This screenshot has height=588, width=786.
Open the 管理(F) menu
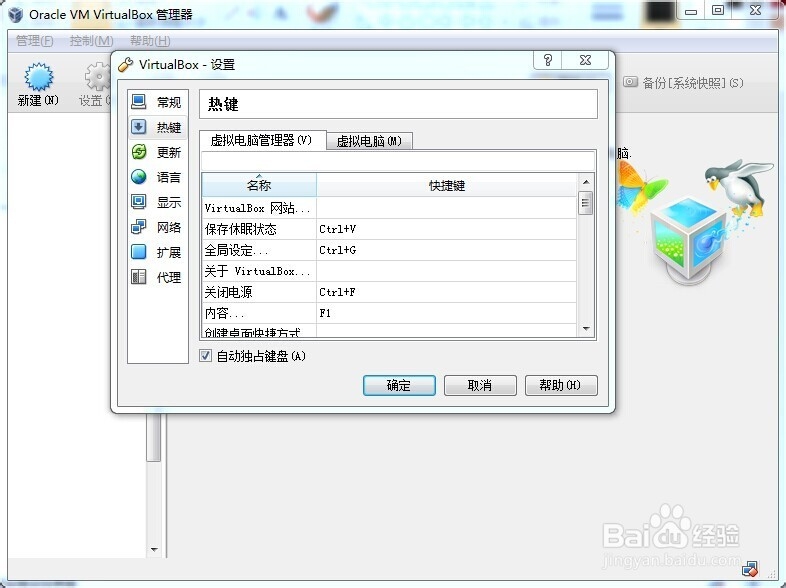(35, 41)
